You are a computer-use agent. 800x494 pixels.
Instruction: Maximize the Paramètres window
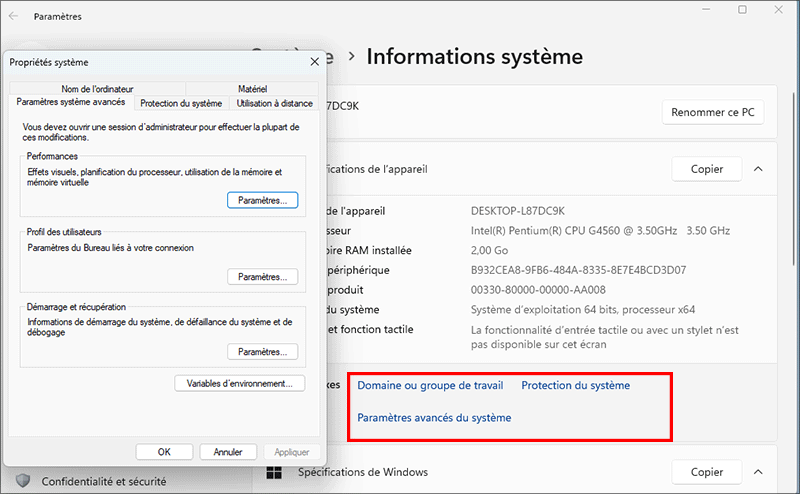pos(742,9)
